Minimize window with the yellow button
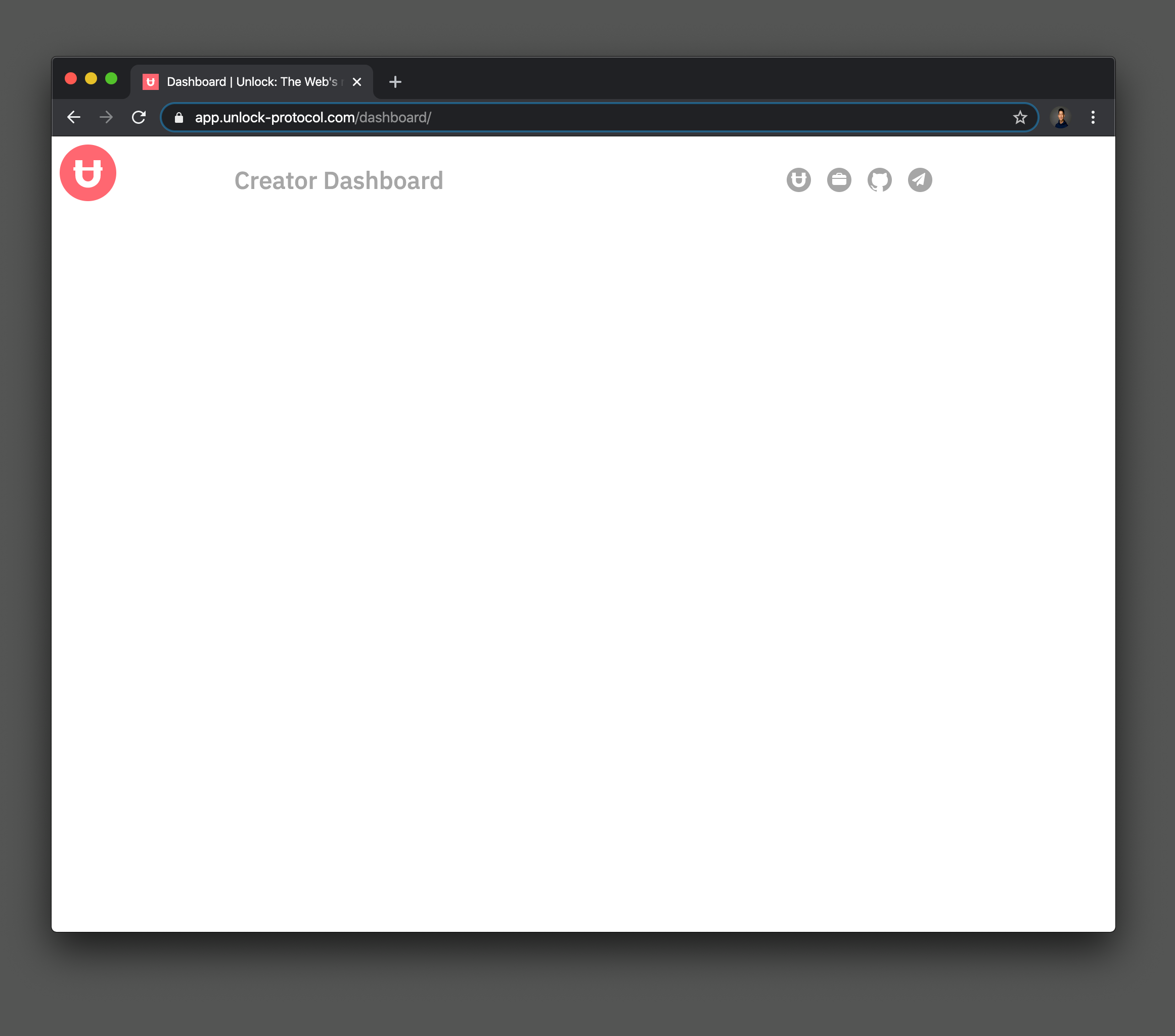Viewport: 1175px width, 1036px height. (x=91, y=79)
